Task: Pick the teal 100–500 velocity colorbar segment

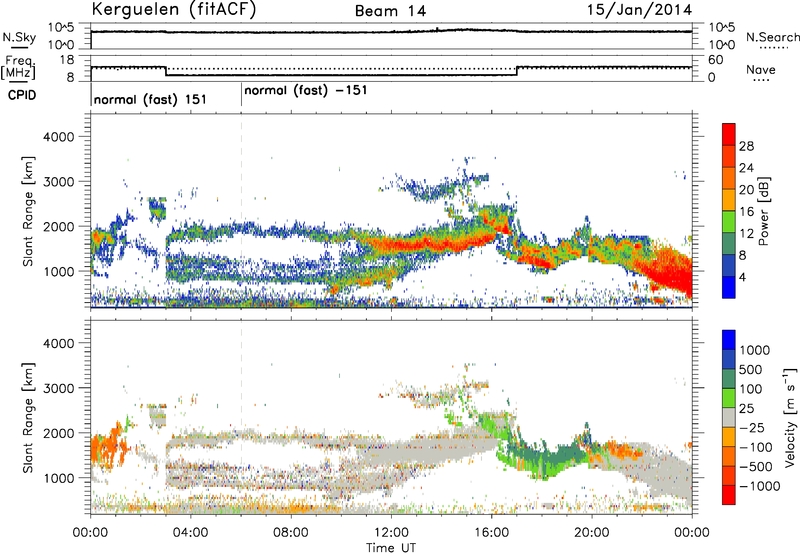Action: point(729,379)
